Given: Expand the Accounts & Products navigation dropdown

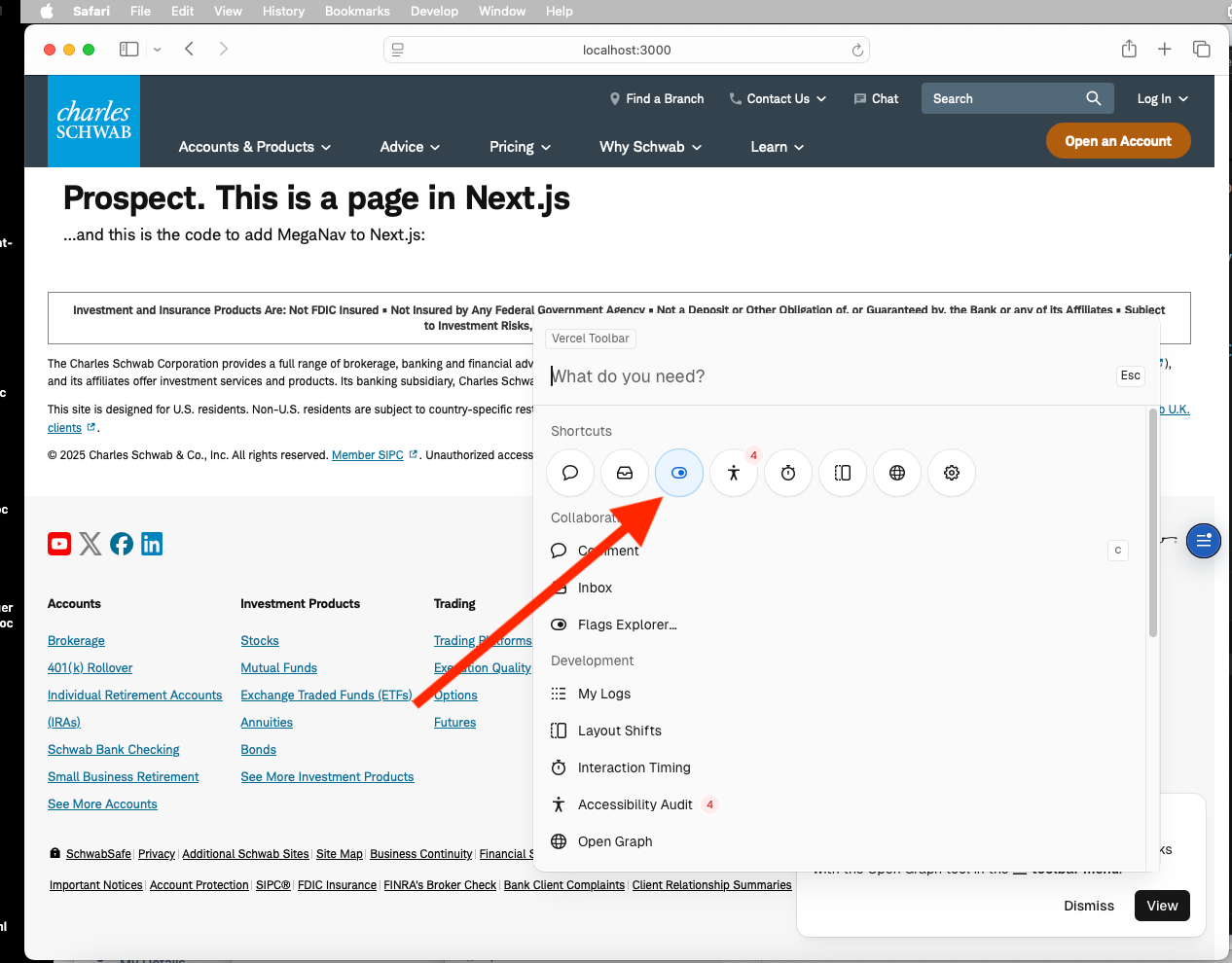Looking at the screenshot, I should coord(254,147).
